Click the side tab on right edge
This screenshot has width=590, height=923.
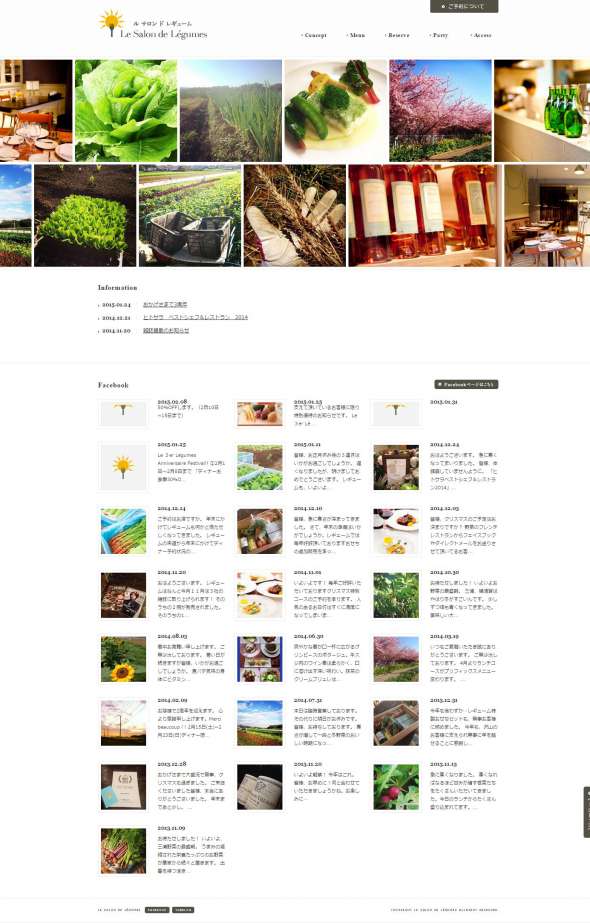coord(586,812)
